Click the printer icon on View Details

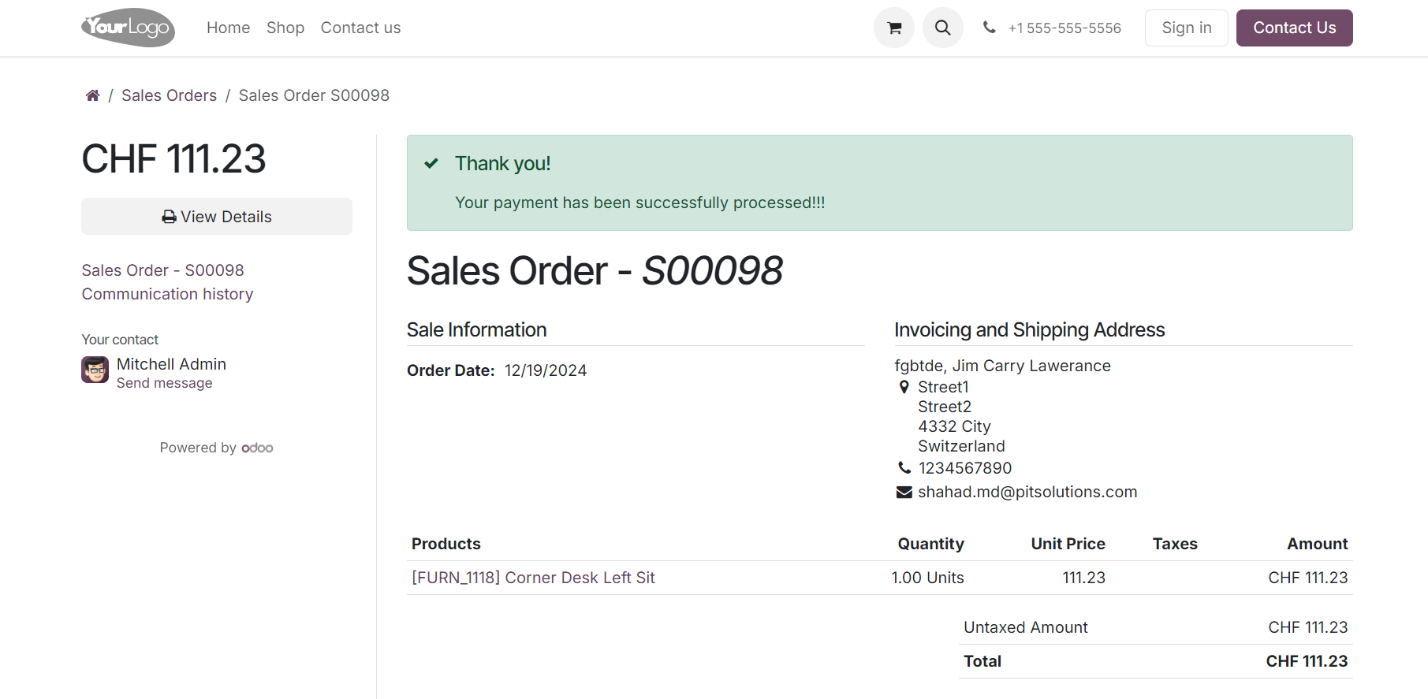[x=169, y=216]
